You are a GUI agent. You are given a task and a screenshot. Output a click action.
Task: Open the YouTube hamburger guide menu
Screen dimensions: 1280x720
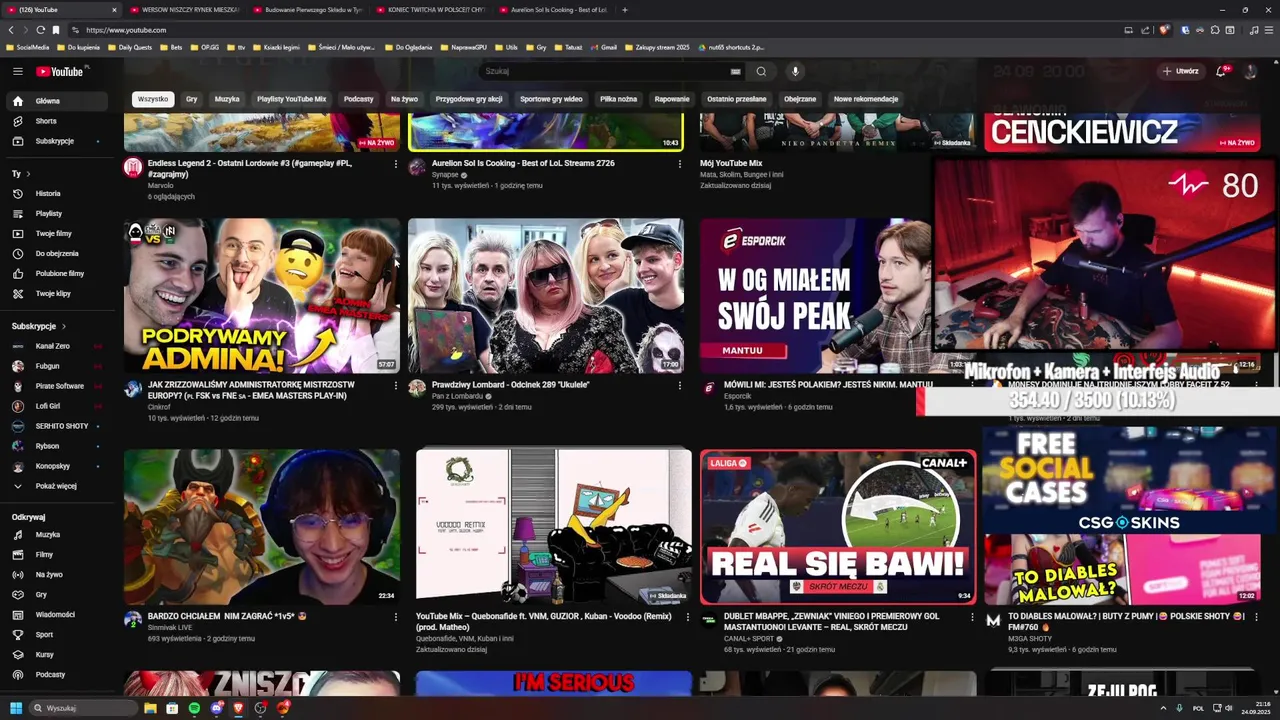coord(17,71)
